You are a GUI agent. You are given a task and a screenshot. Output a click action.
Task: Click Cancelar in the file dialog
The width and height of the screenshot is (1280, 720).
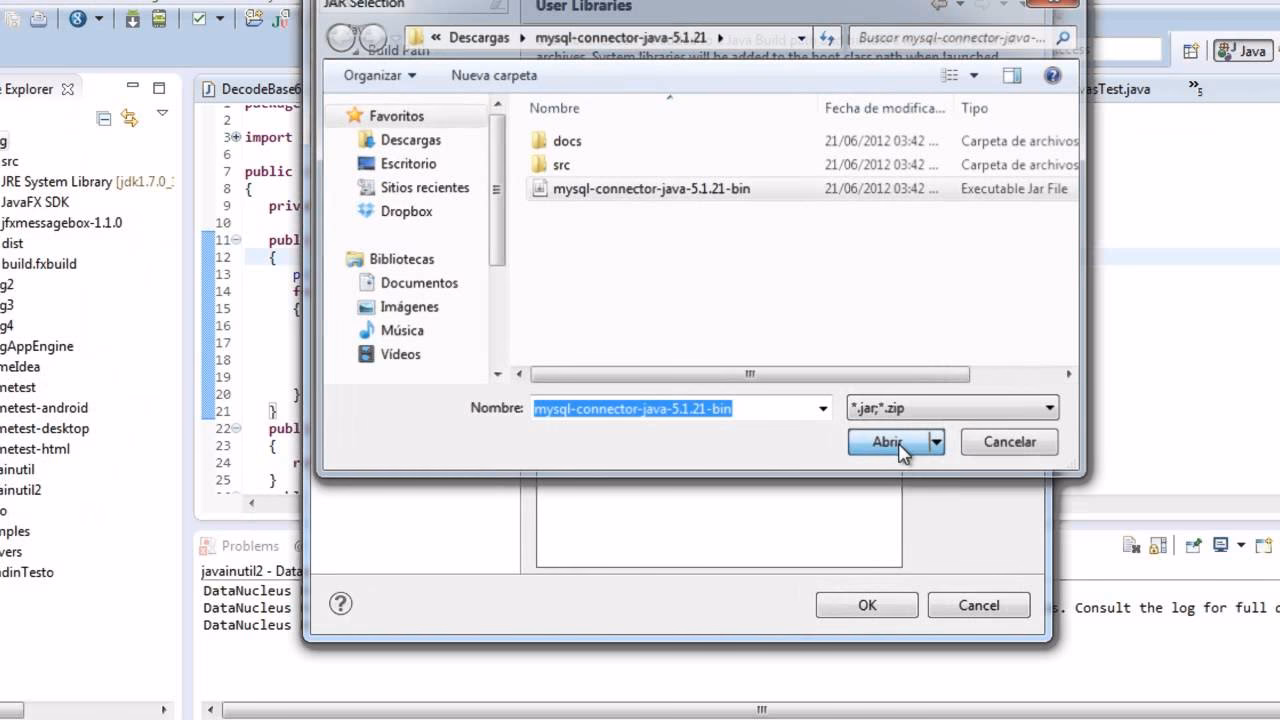1009,442
